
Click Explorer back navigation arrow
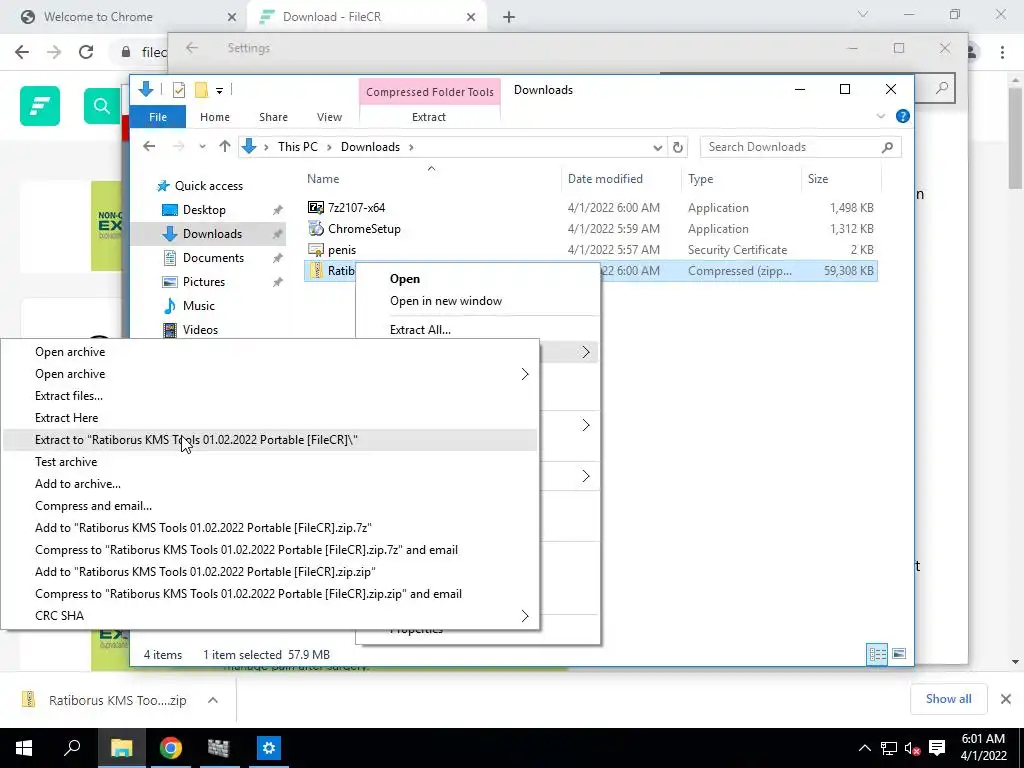coord(149,147)
